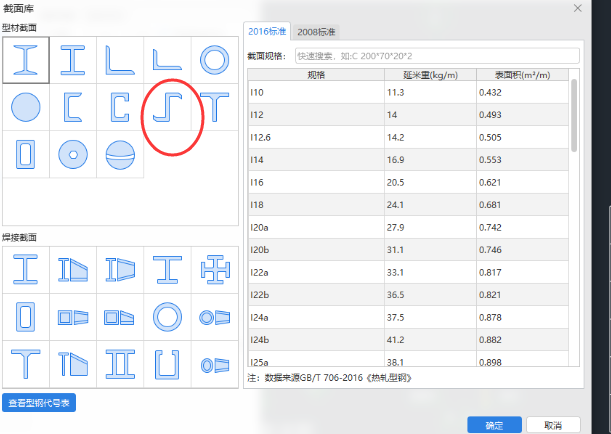
Task: Select the I18 specification row
Action: click(x=408, y=205)
